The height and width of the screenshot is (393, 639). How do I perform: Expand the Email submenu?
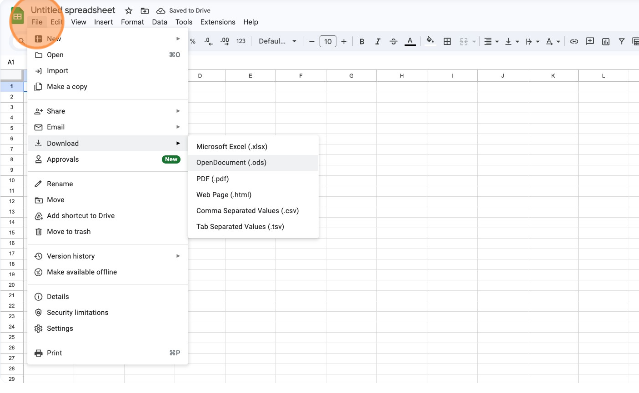click(x=108, y=127)
